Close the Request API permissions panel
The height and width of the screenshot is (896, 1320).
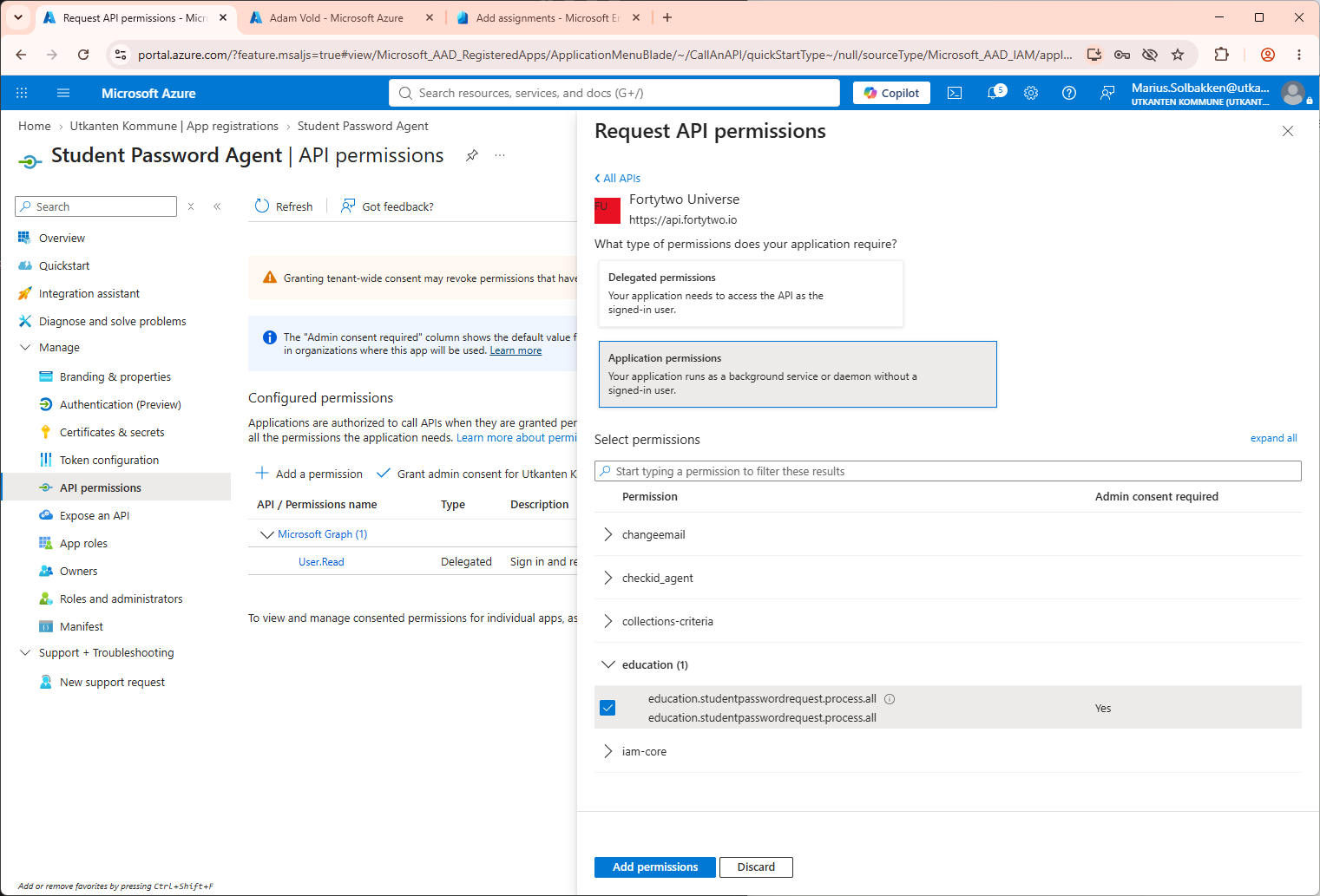1288,131
